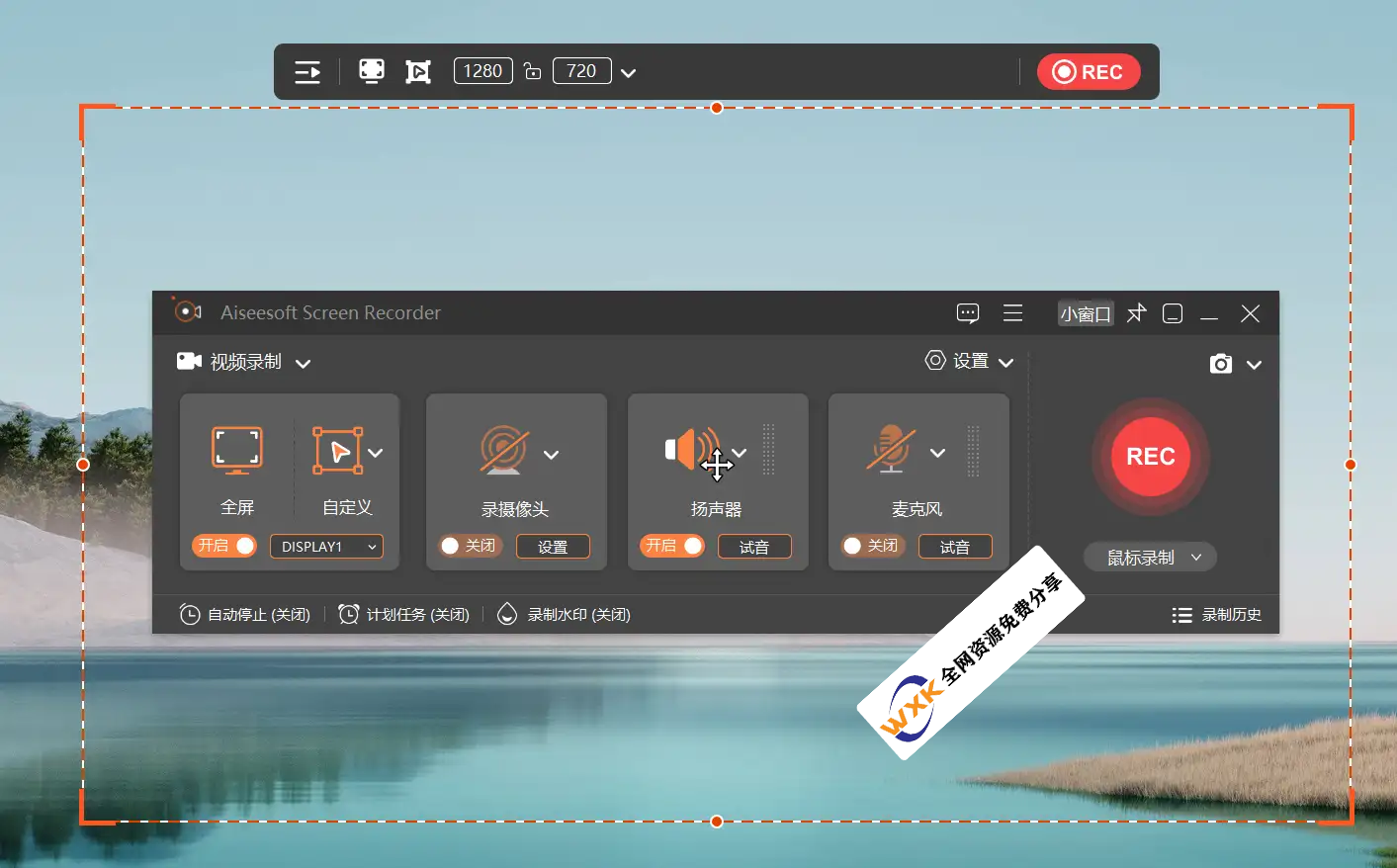Viewport: 1397px width, 868px height.
Task: Click the 麦克风 microphone icon
Action: click(892, 450)
